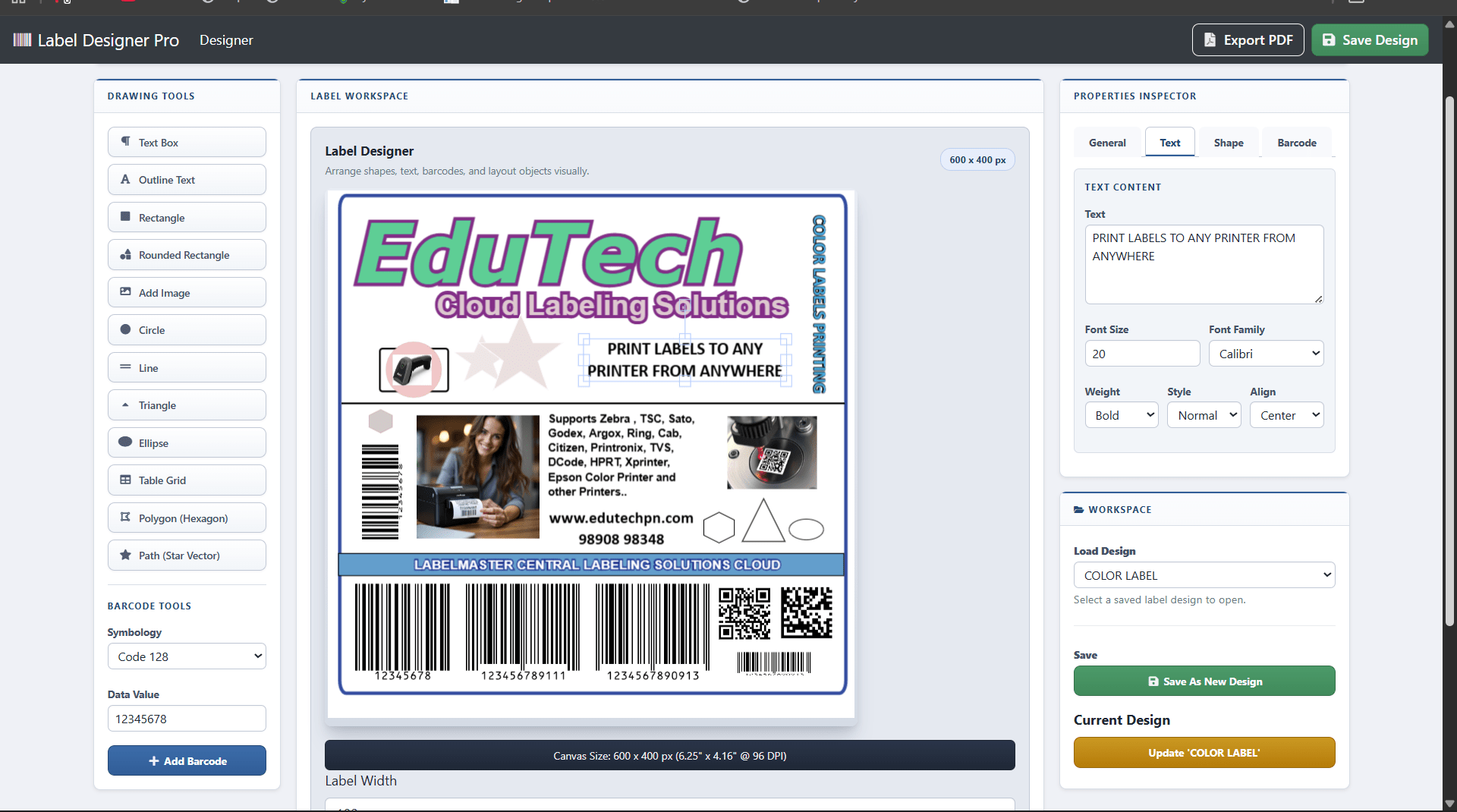The width and height of the screenshot is (1457, 812).
Task: Open the Font Family dropdown showing Calibri
Action: pos(1267,354)
